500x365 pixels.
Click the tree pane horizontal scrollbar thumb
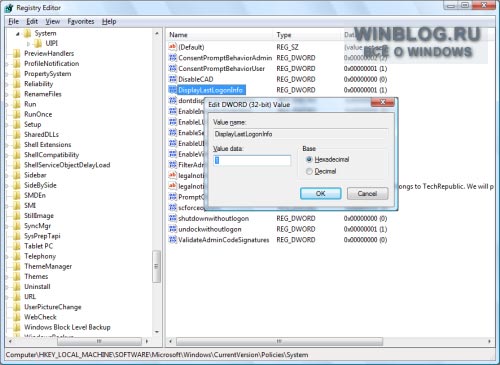click(99, 341)
